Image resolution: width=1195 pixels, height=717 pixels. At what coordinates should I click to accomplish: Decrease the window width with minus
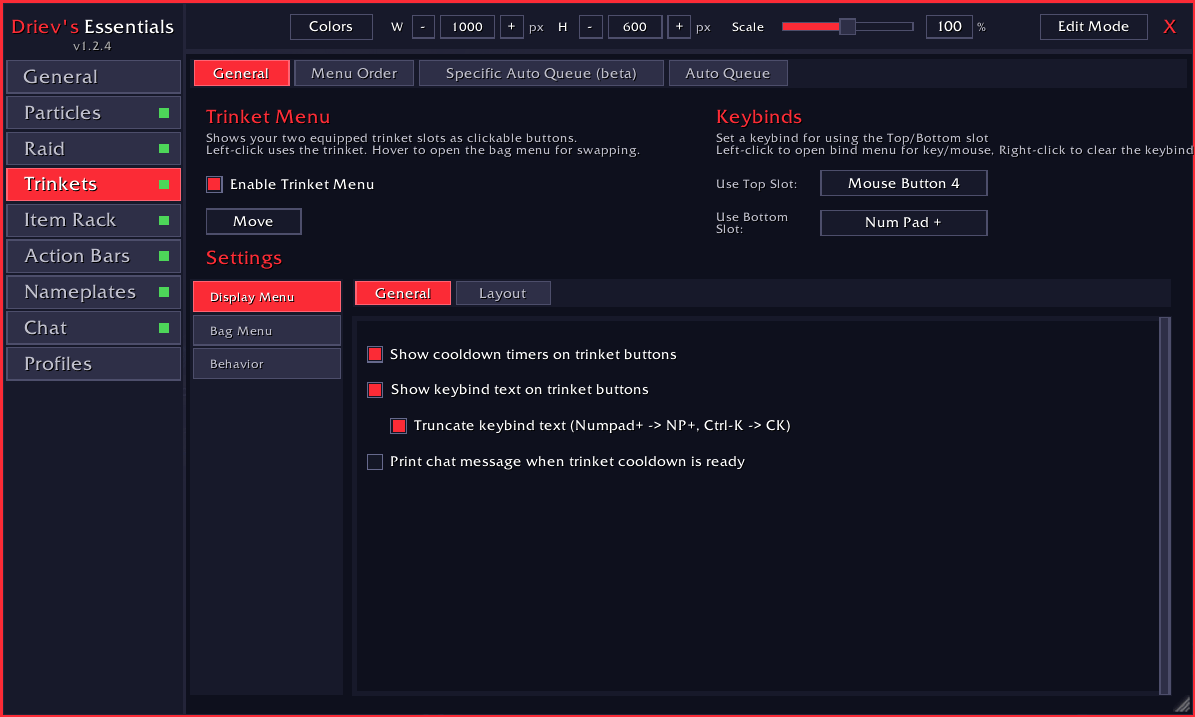423,27
